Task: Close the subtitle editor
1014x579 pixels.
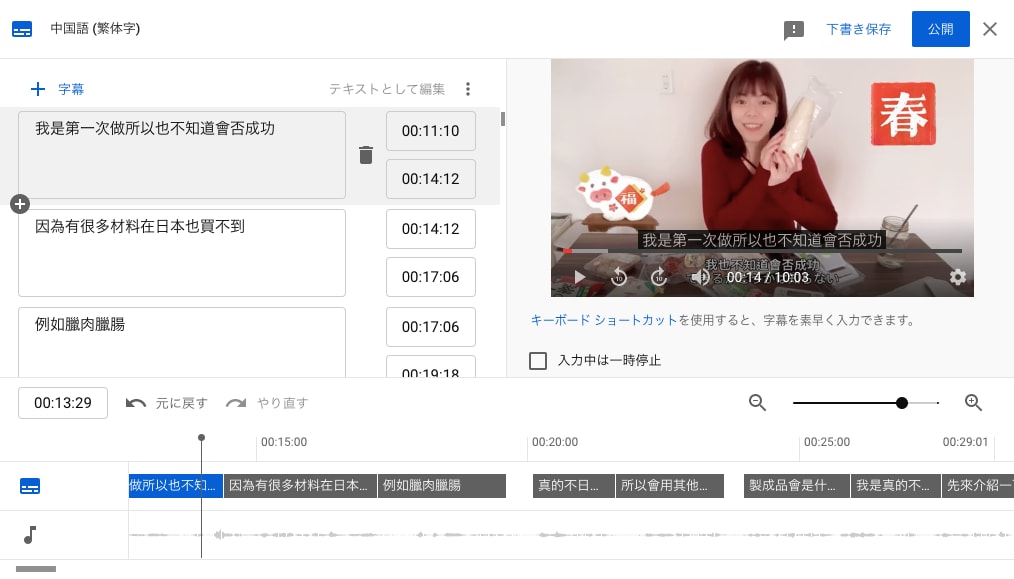Action: click(989, 29)
